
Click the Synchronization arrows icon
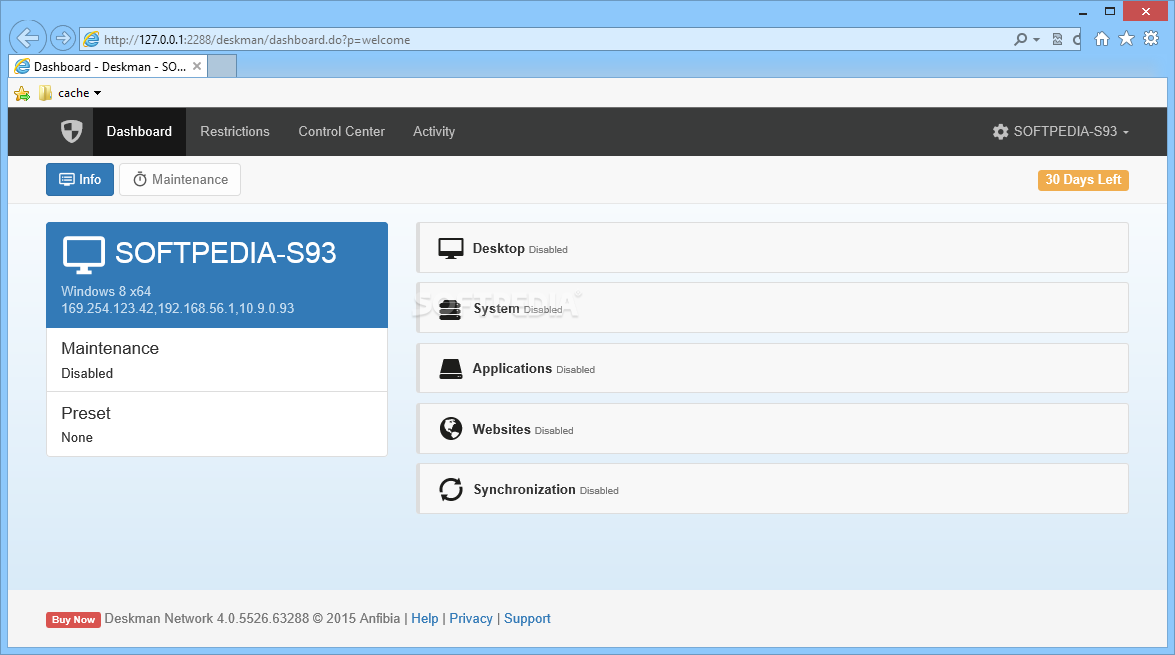pyautogui.click(x=450, y=489)
